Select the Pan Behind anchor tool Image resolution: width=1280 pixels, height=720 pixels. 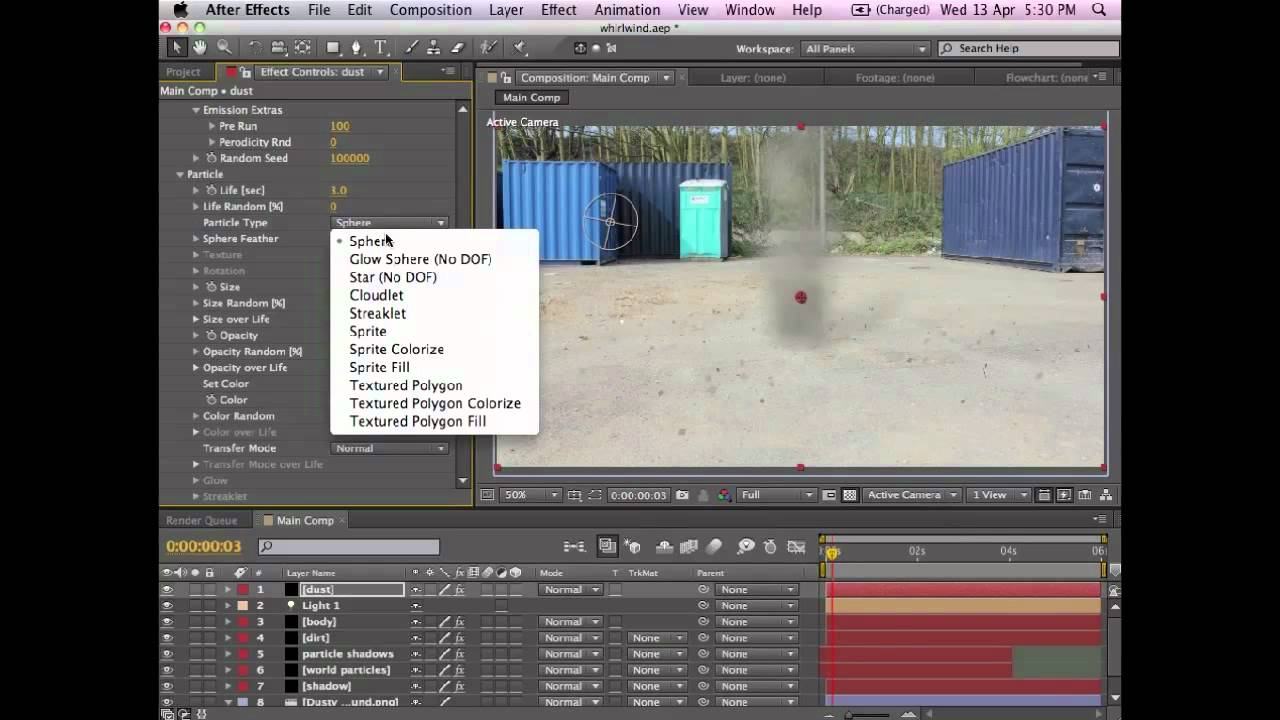coord(302,47)
